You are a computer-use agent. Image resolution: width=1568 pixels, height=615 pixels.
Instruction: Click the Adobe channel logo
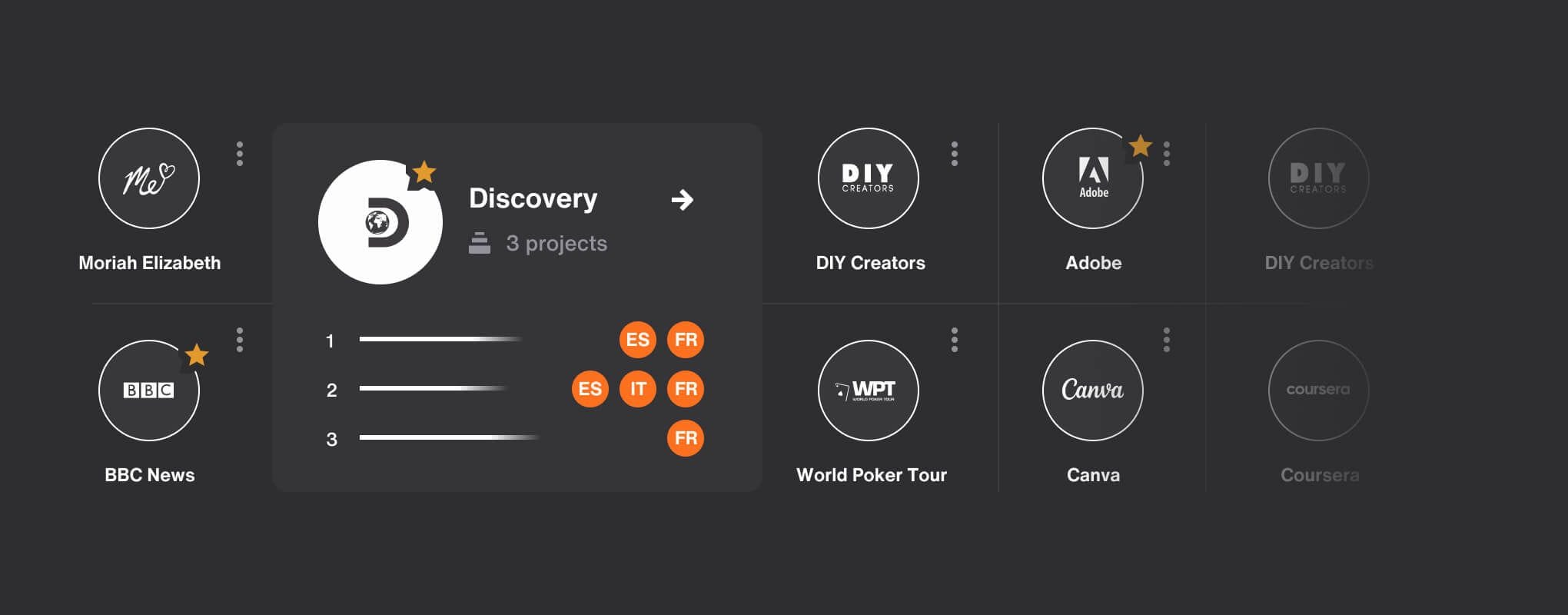point(1093,178)
